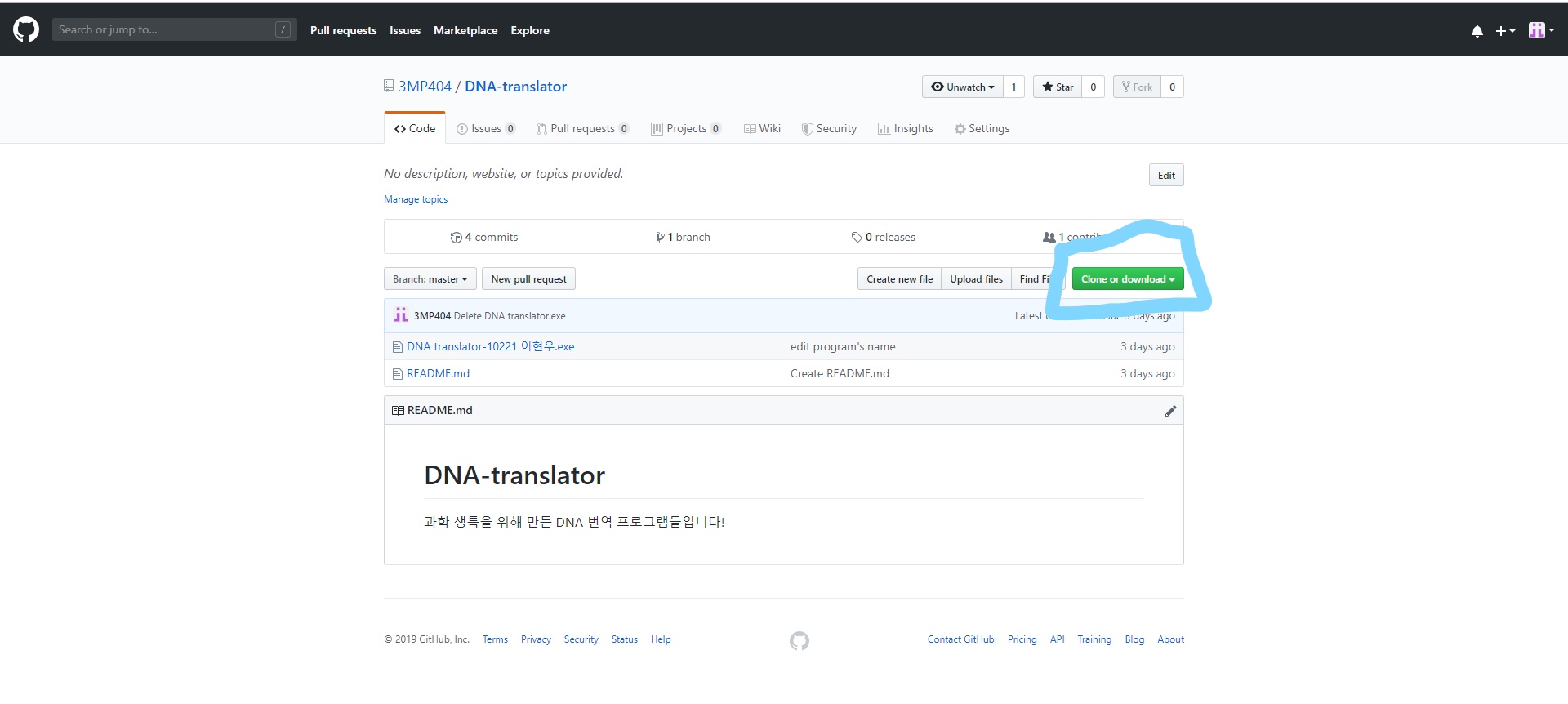Click the footer Privacy link

536,639
